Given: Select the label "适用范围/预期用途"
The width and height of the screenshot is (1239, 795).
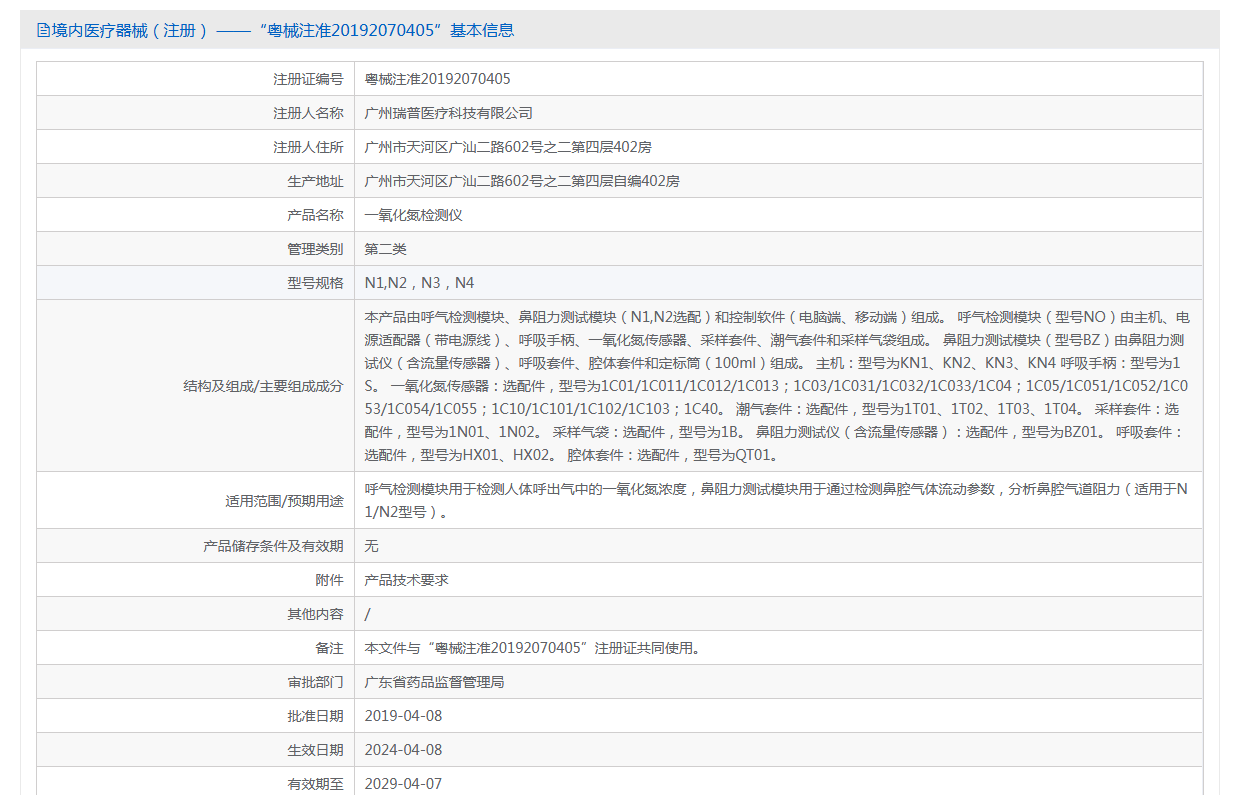Looking at the screenshot, I should point(284,501).
